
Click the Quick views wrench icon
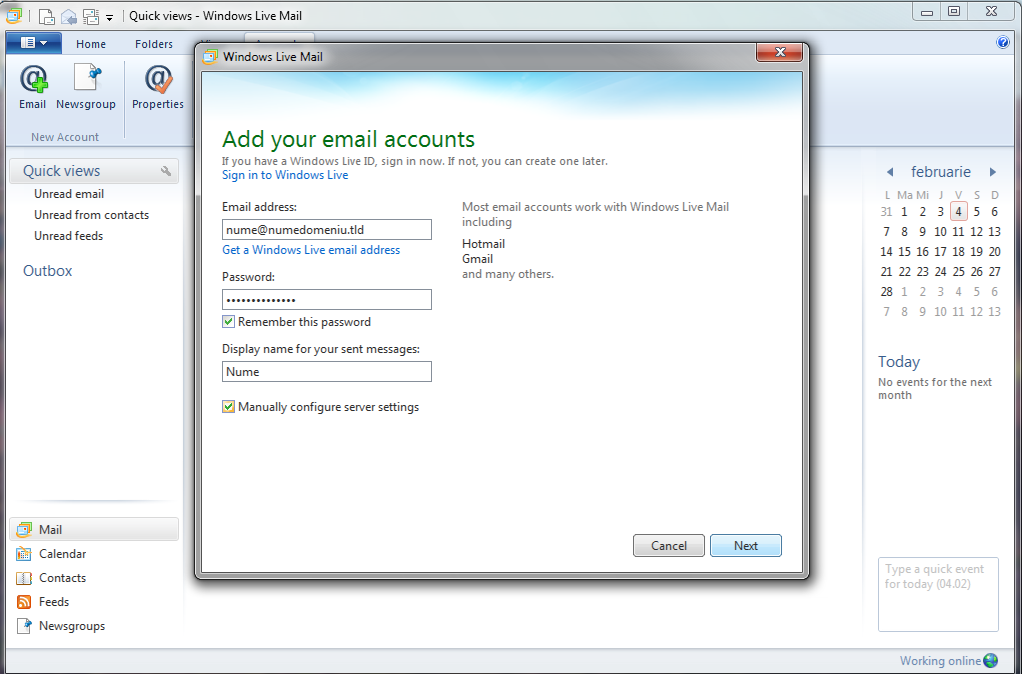166,171
